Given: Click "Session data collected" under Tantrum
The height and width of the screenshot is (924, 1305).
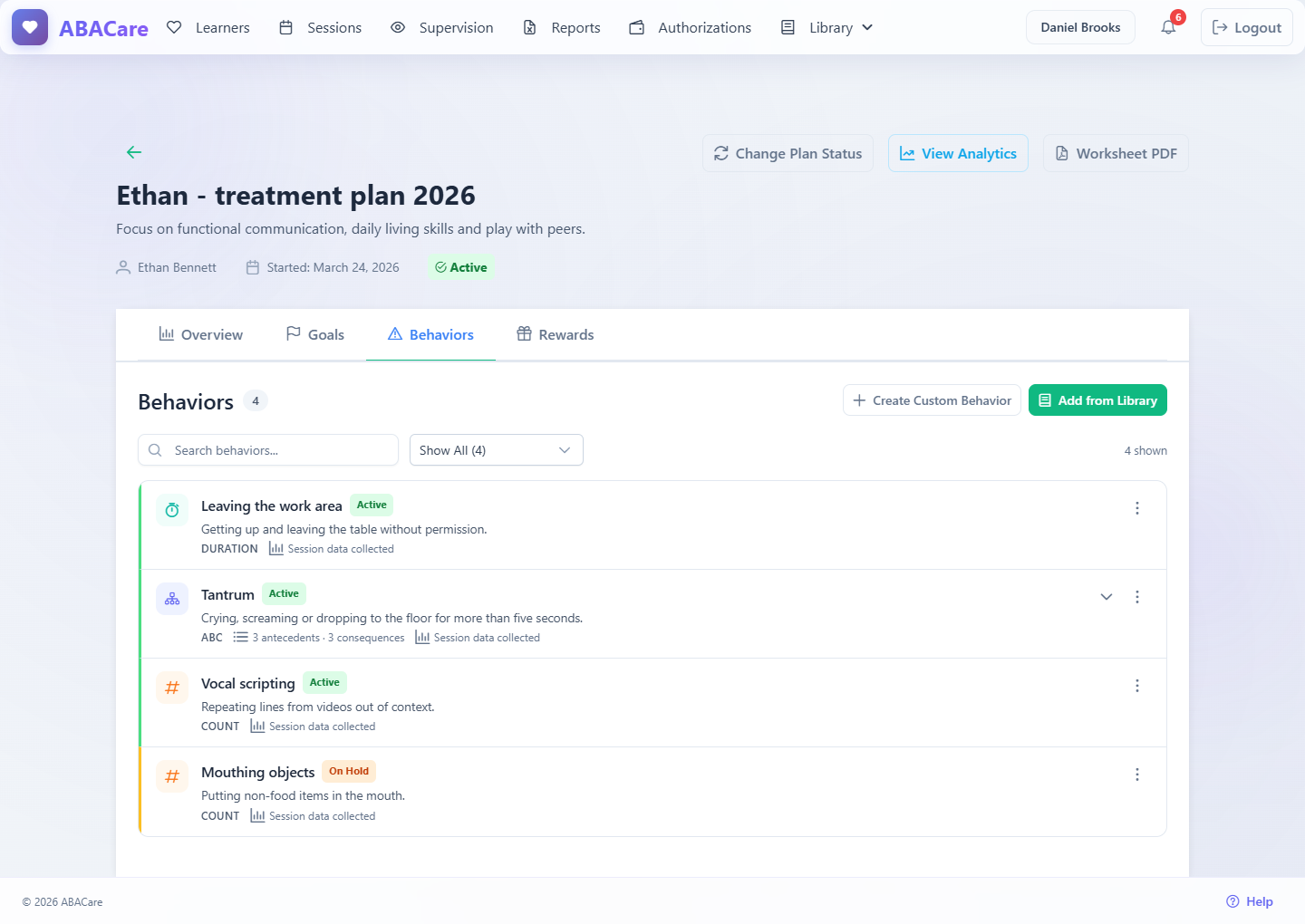Looking at the screenshot, I should pos(487,638).
